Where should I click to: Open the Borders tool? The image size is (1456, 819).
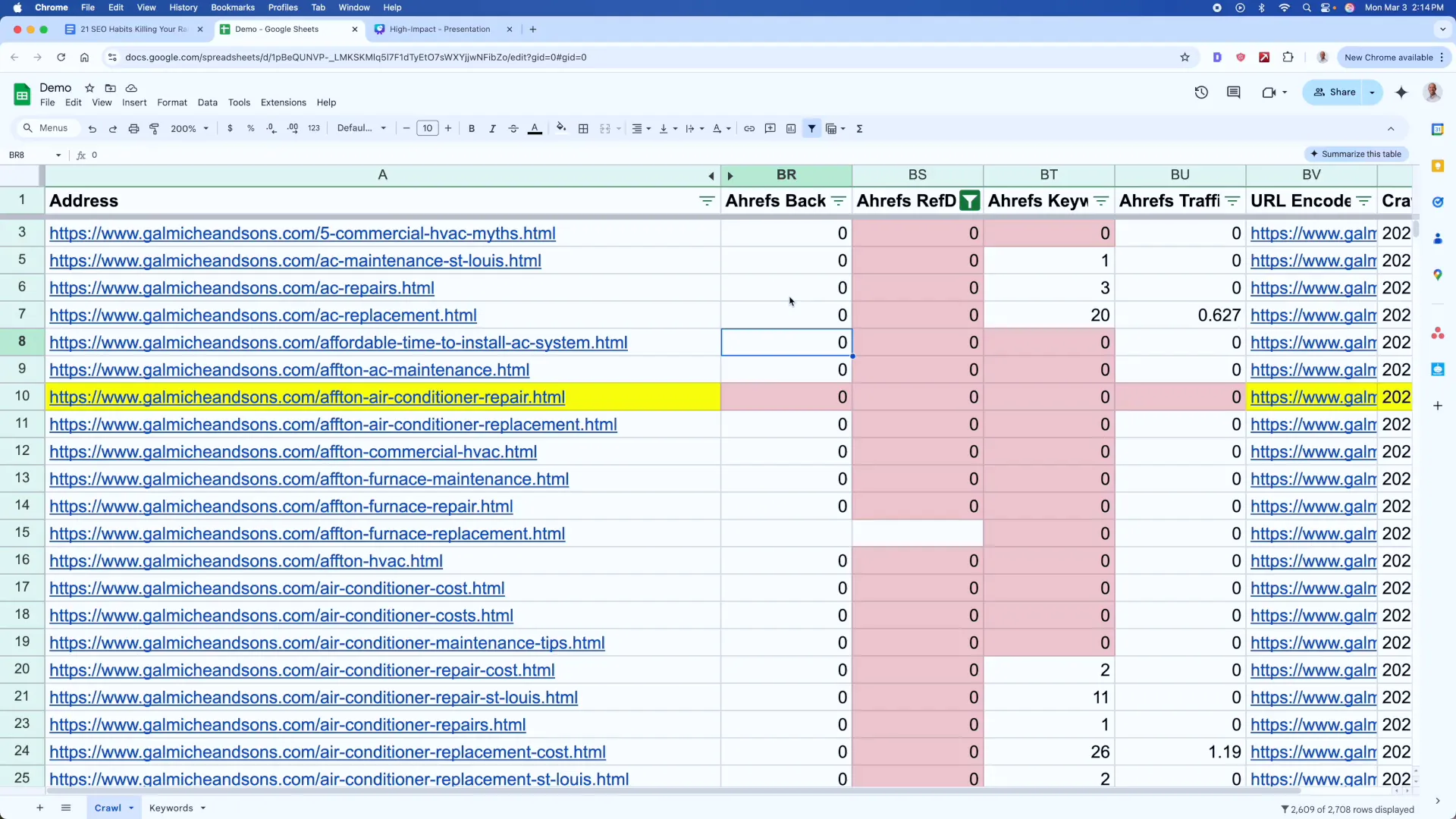pyautogui.click(x=584, y=128)
